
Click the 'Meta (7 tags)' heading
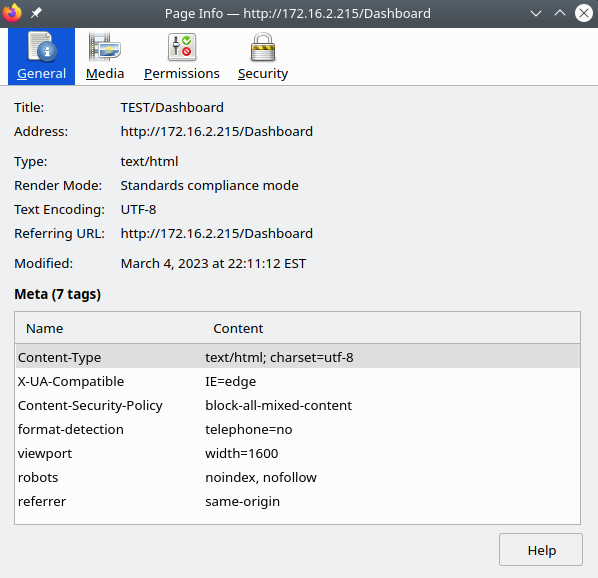[58, 294]
